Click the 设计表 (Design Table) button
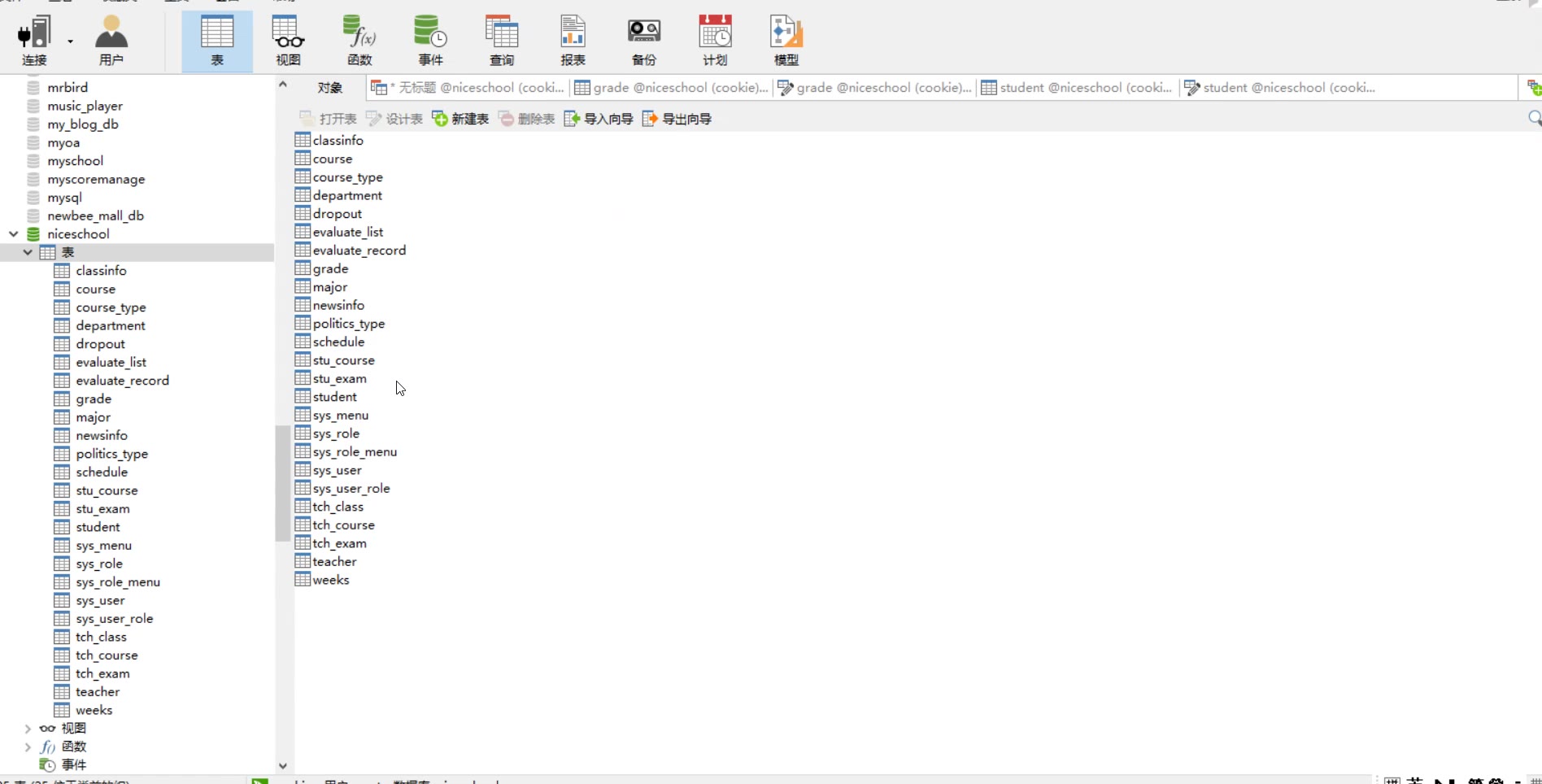The width and height of the screenshot is (1542, 784). click(394, 119)
